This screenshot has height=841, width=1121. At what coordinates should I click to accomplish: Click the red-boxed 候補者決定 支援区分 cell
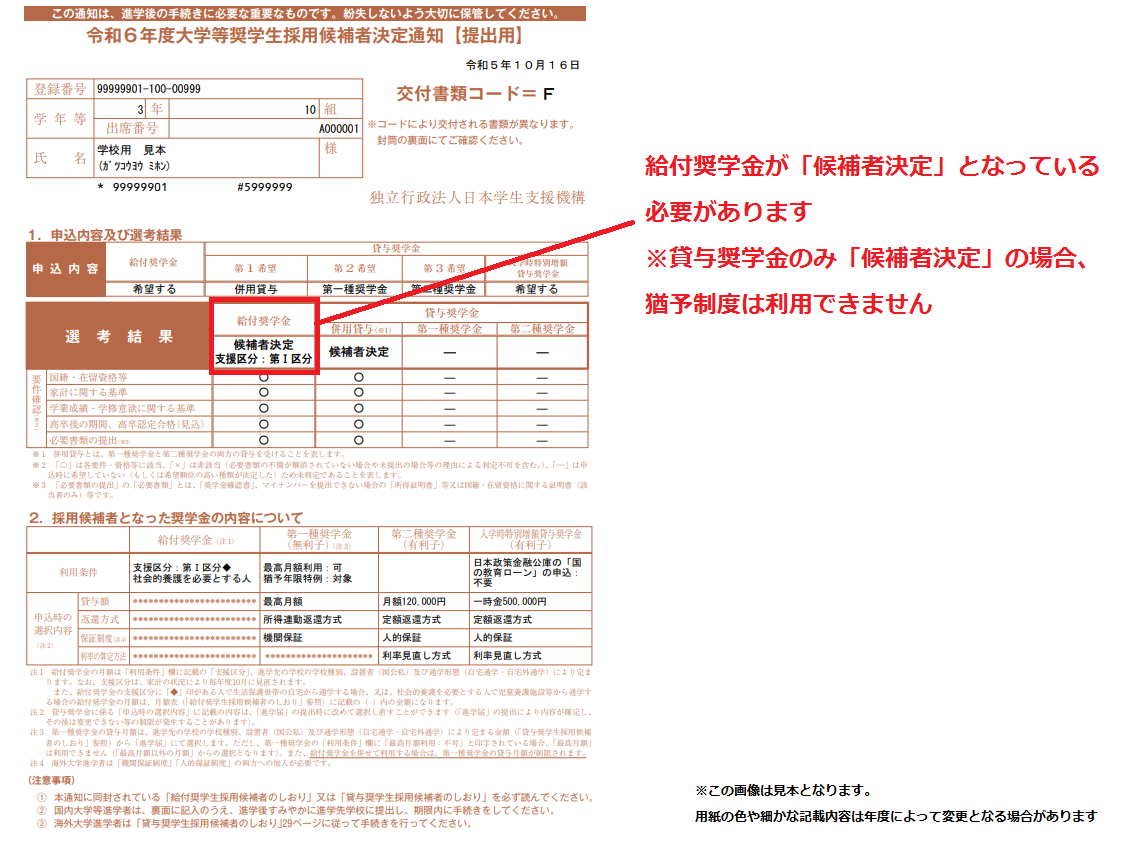264,351
